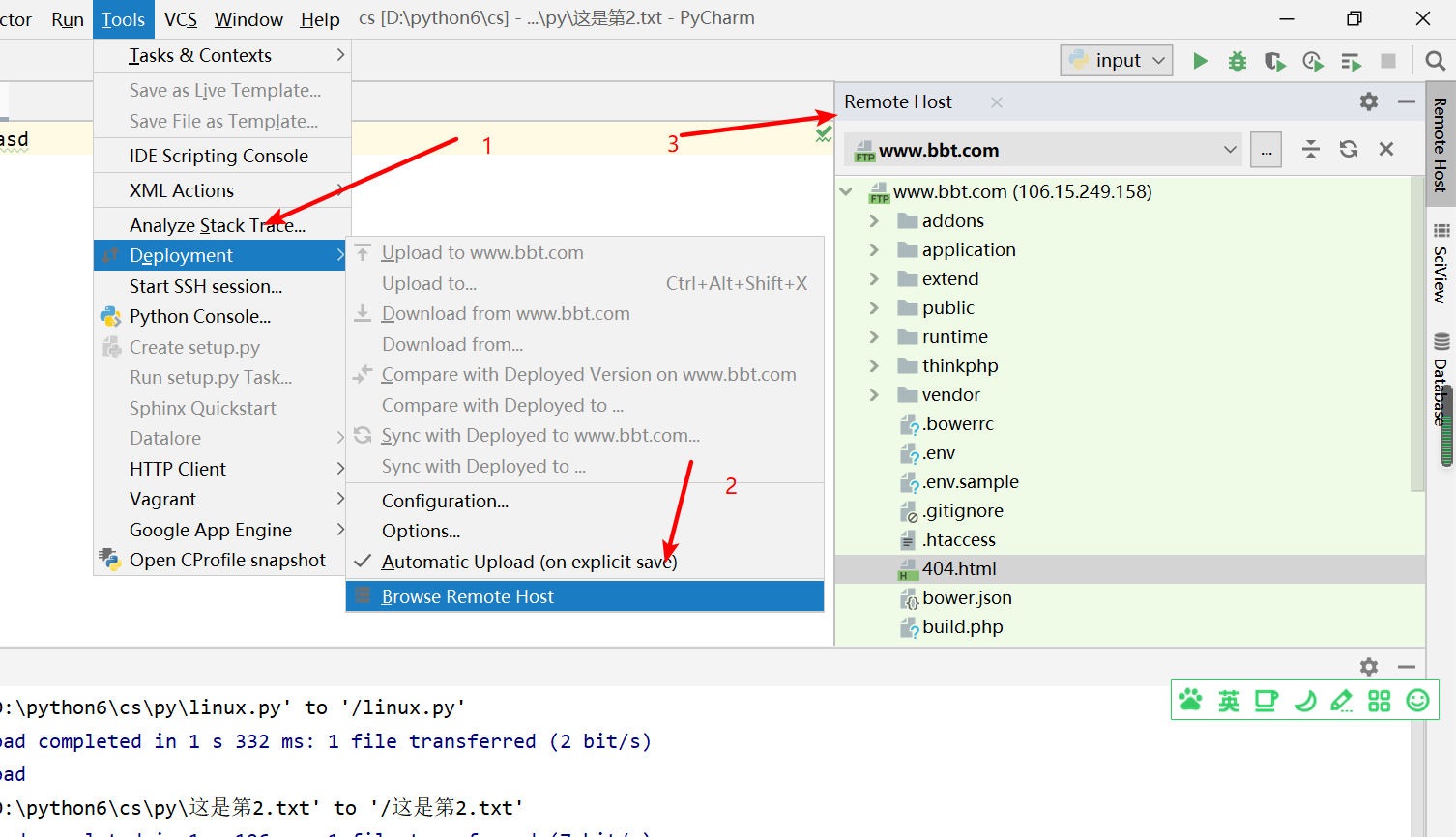Select 404.html in remote tree
The image size is (1456, 837).
(1129, 568)
